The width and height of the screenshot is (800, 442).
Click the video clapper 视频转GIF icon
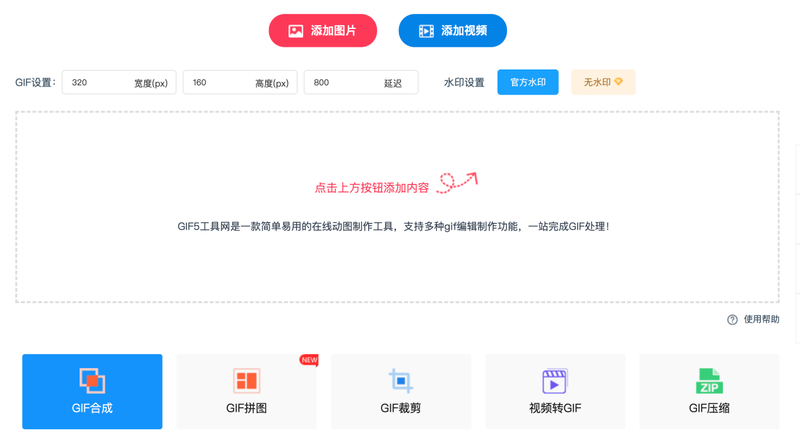(555, 381)
